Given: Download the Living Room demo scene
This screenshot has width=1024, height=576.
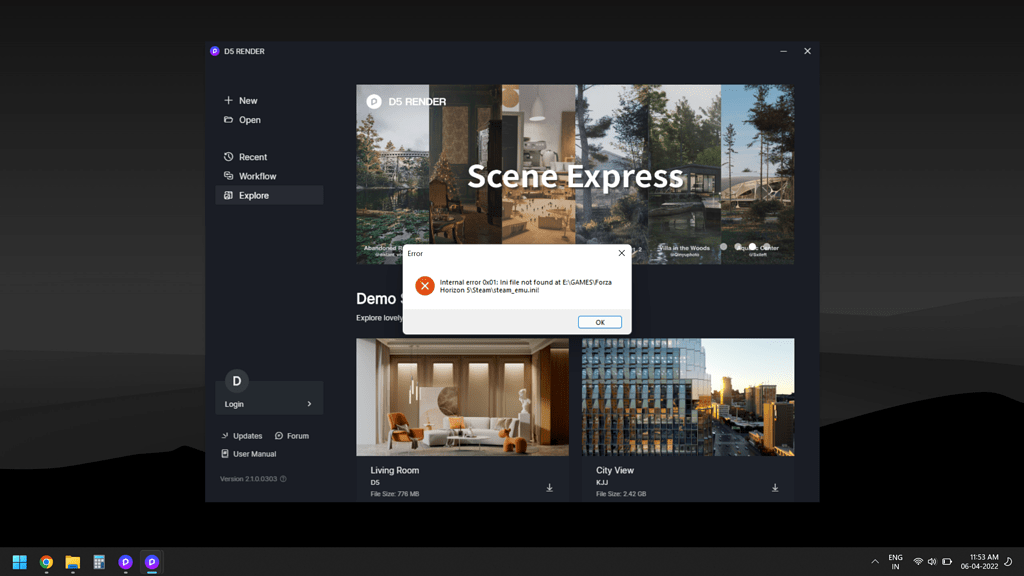Looking at the screenshot, I should click(549, 488).
